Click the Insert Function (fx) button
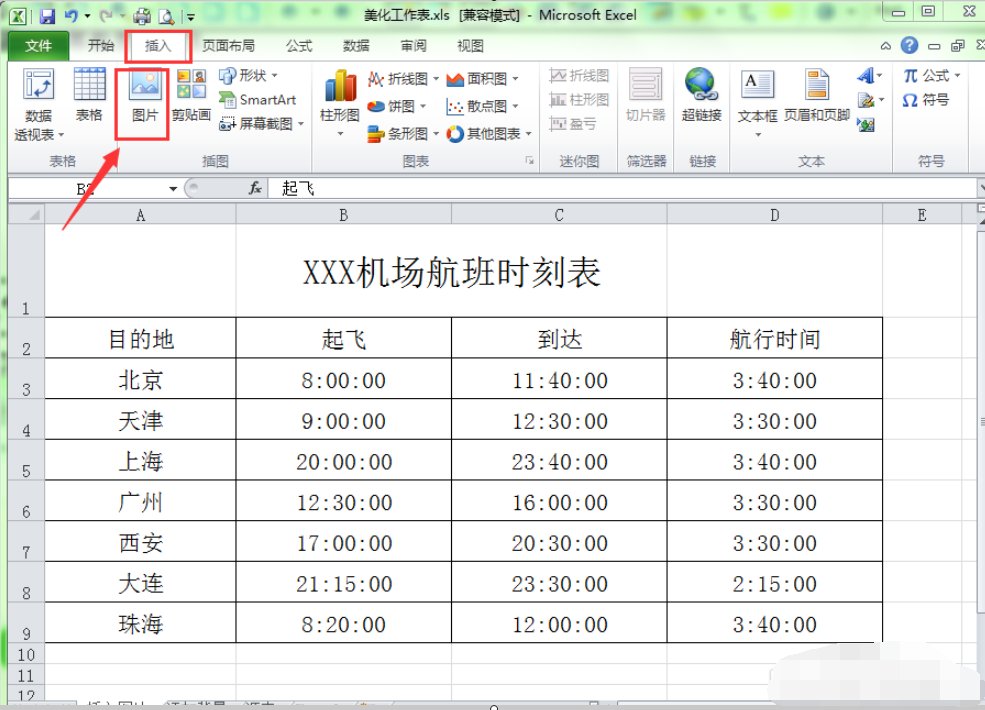The image size is (985, 710). click(254, 188)
